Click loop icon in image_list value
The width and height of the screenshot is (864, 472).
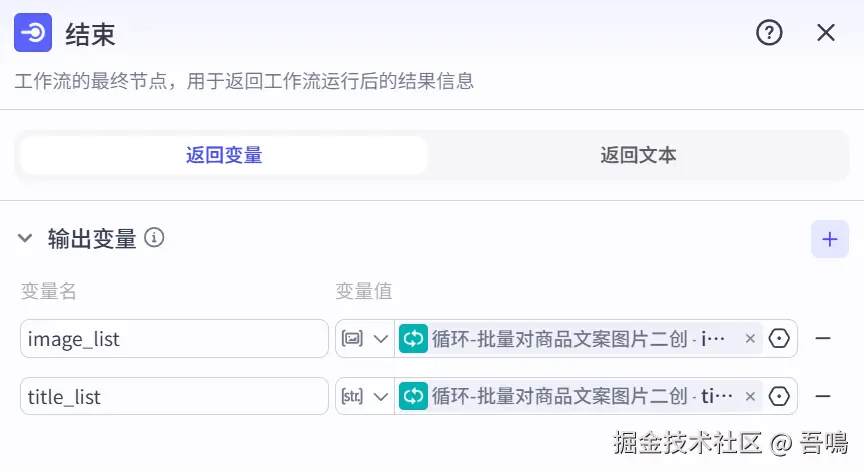413,339
